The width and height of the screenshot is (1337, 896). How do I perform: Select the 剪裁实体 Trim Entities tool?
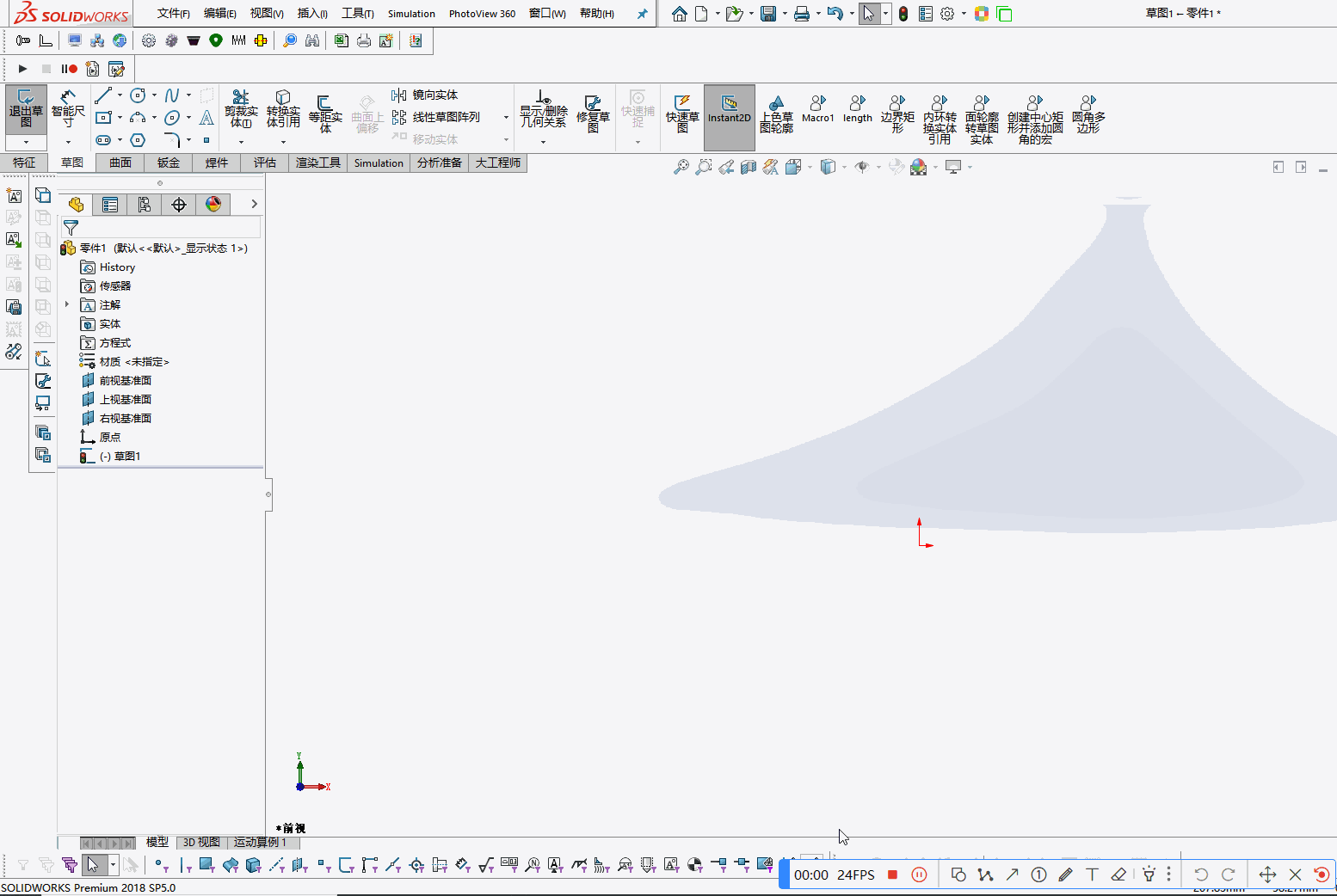[x=241, y=108]
